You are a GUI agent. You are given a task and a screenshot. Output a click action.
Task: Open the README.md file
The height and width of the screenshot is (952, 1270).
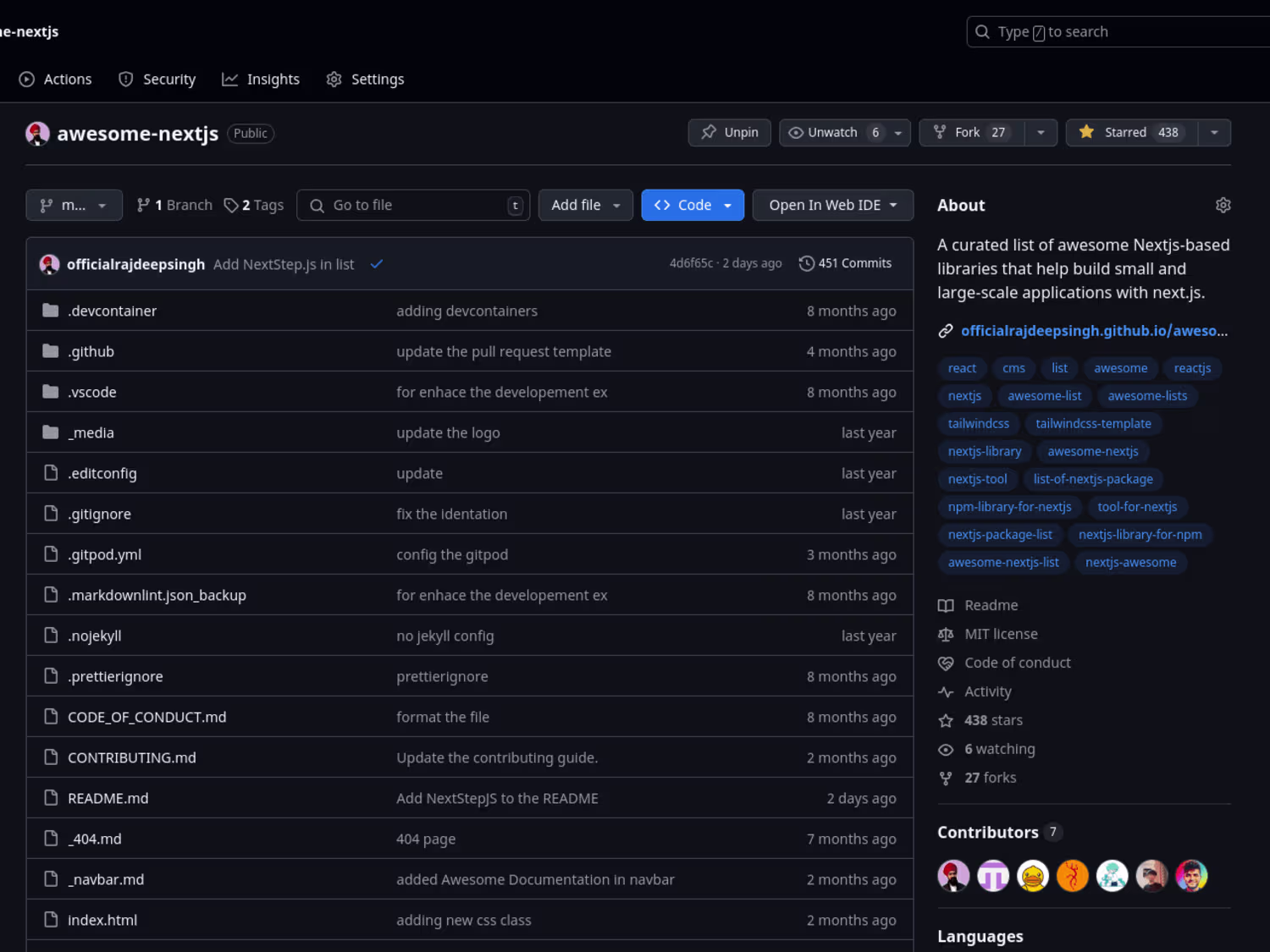tap(108, 798)
